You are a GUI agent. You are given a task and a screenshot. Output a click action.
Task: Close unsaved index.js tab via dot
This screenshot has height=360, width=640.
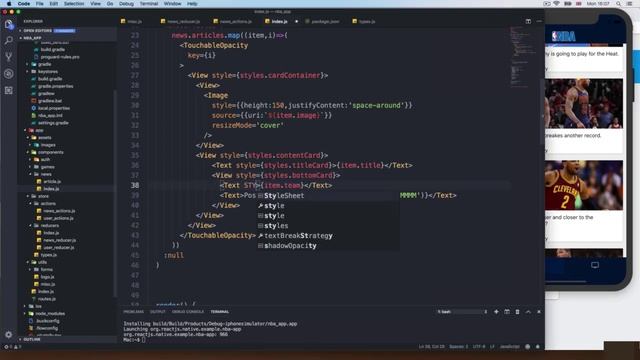(x=296, y=21)
